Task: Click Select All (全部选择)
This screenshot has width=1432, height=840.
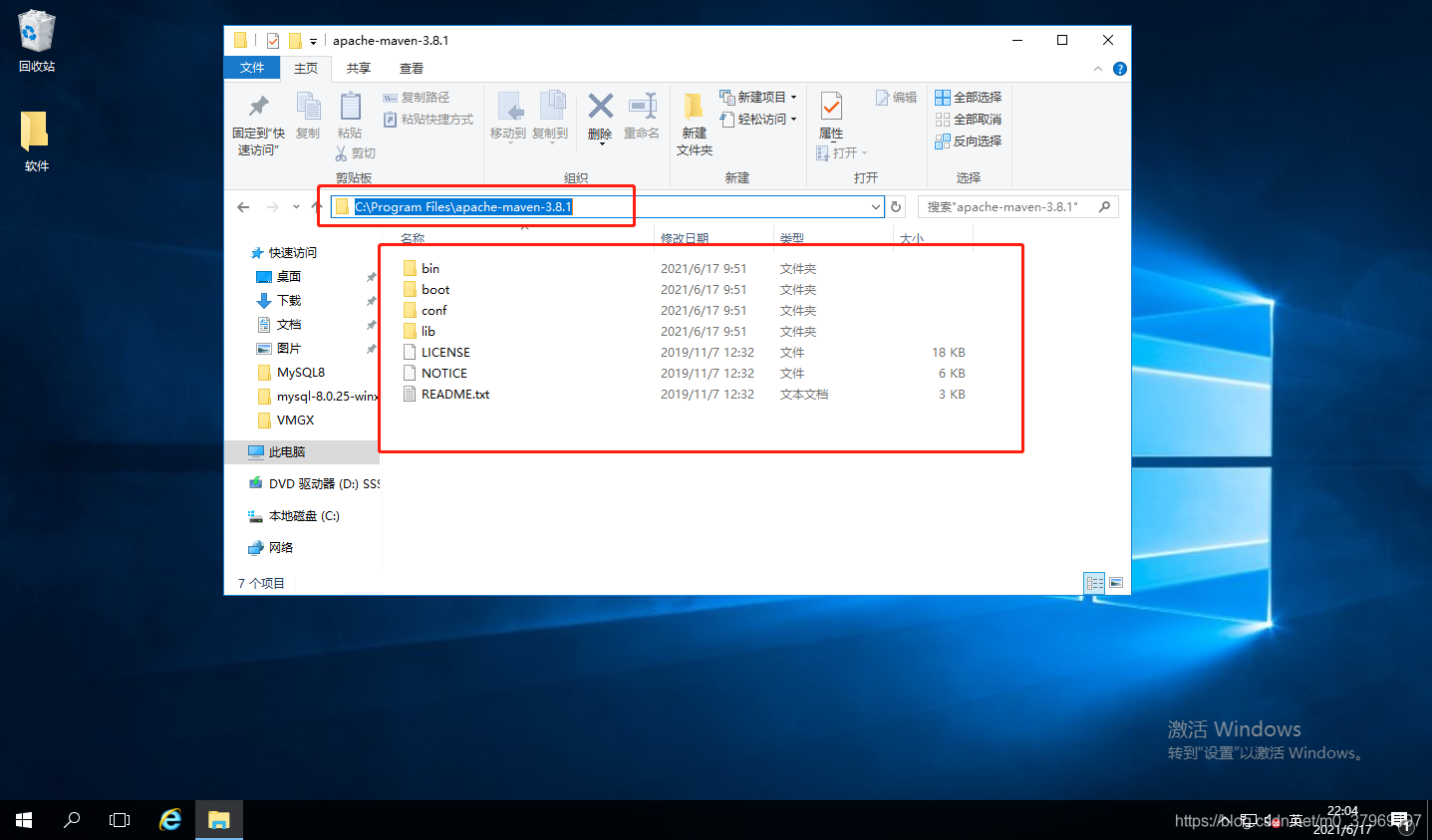Action: pyautogui.click(x=968, y=98)
